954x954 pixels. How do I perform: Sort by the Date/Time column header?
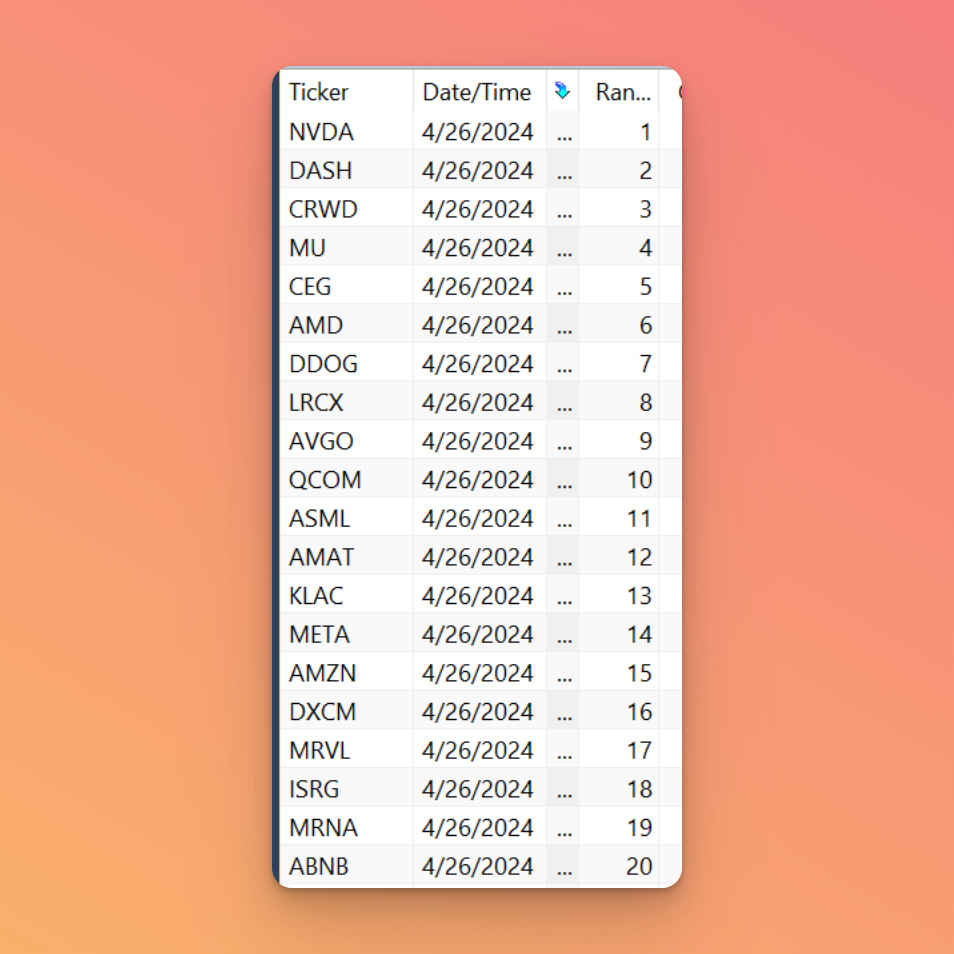(479, 91)
